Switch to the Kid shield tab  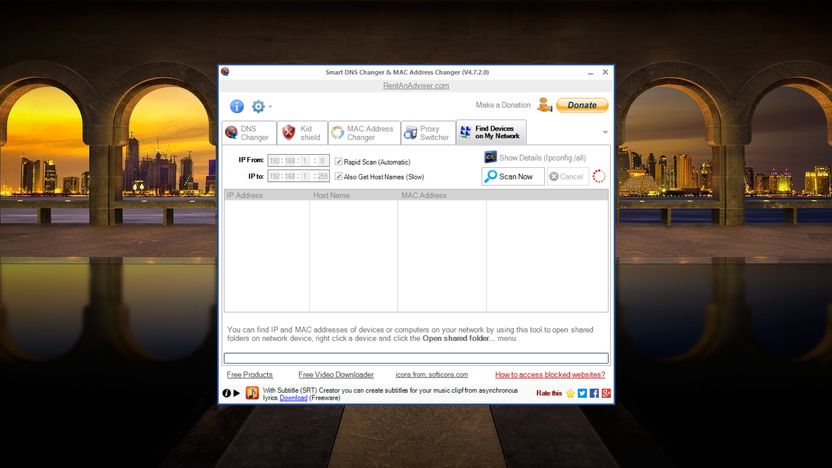(302, 133)
